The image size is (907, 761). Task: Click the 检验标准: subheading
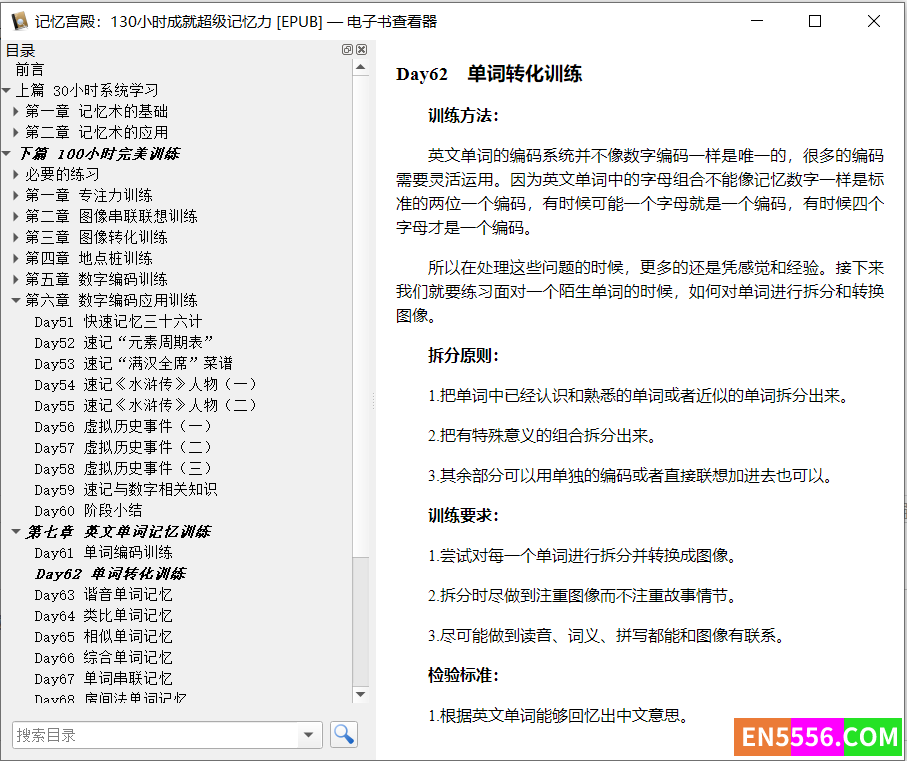pyautogui.click(x=463, y=675)
